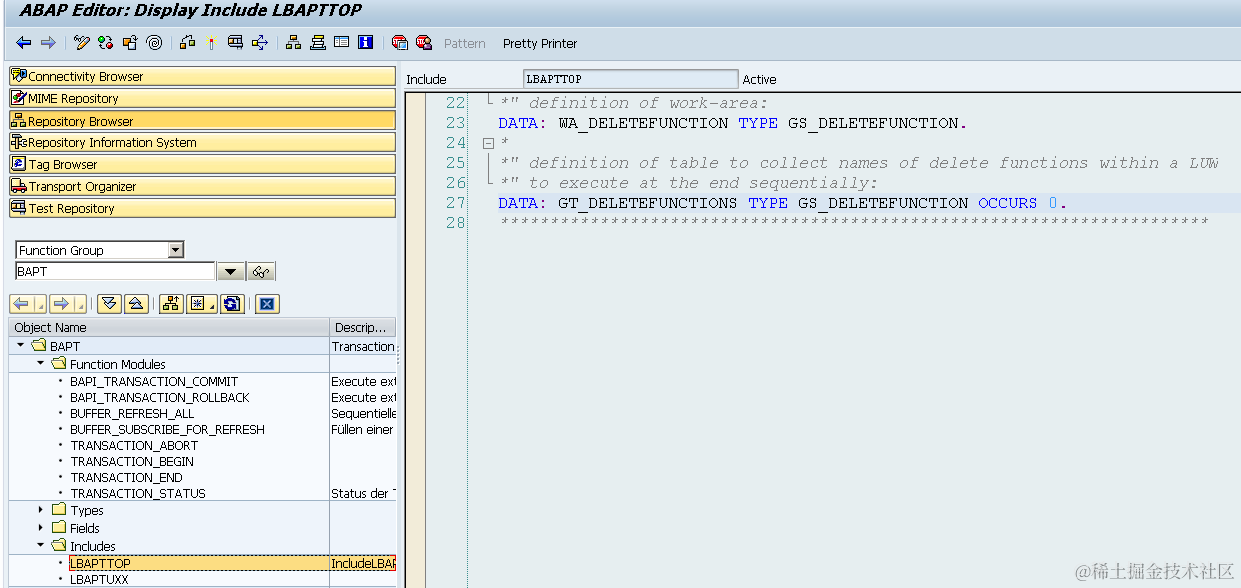Collapse code comment block at line 24

(x=488, y=143)
